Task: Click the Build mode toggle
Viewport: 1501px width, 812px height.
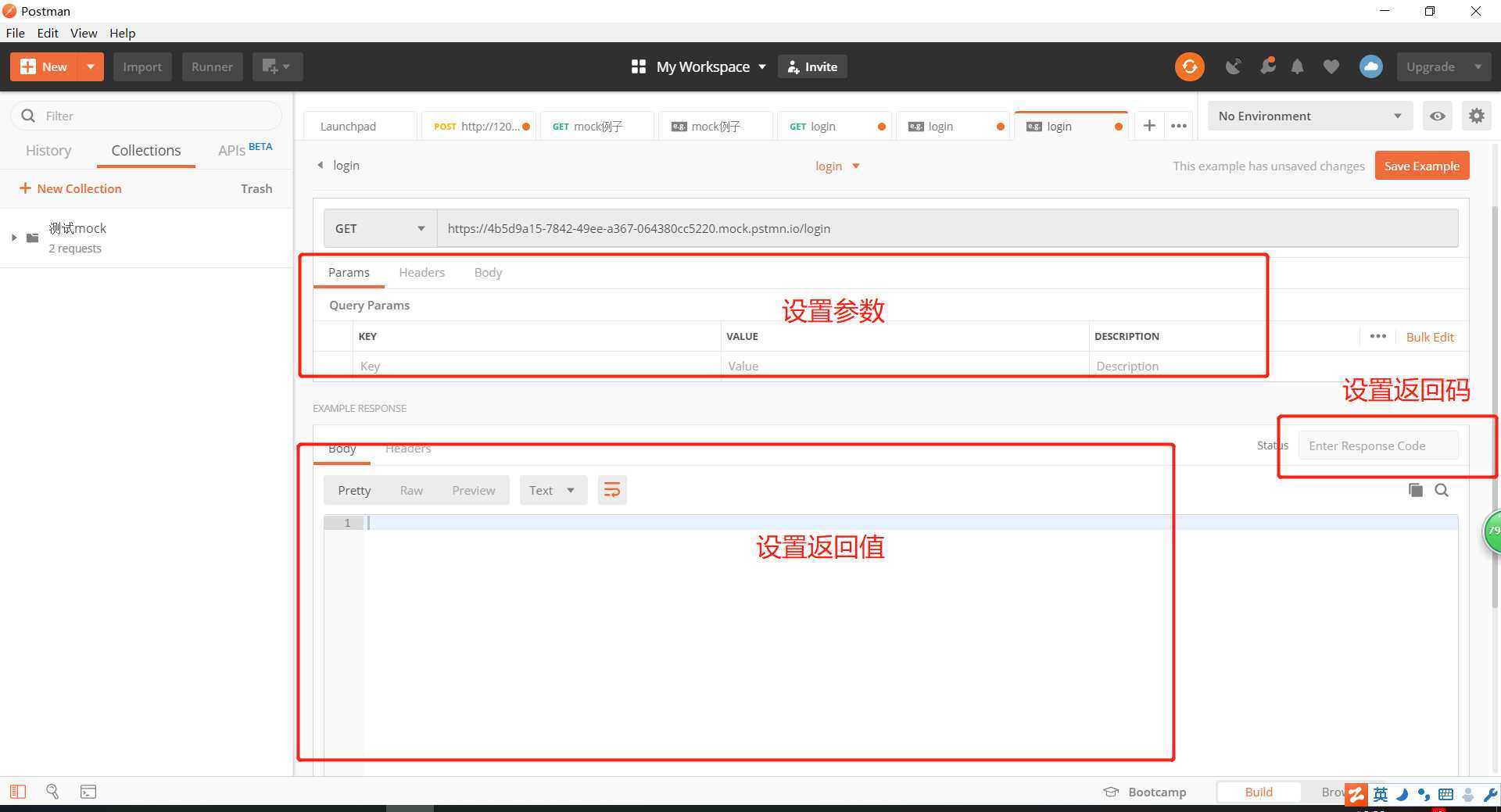Action: (x=1259, y=792)
